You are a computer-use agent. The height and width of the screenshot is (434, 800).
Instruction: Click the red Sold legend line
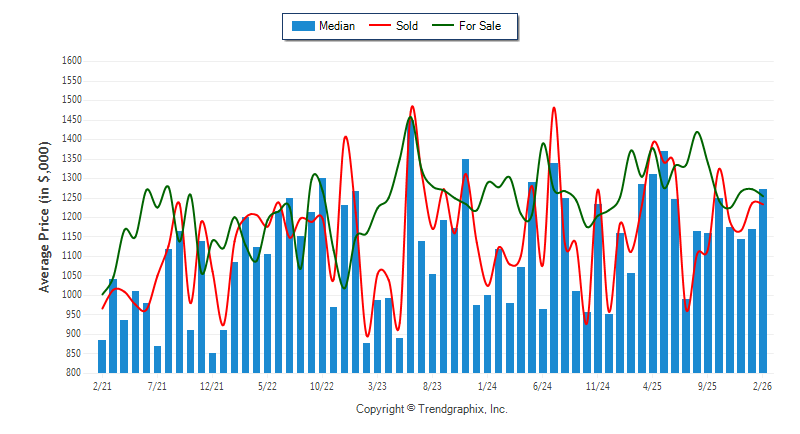click(x=381, y=26)
